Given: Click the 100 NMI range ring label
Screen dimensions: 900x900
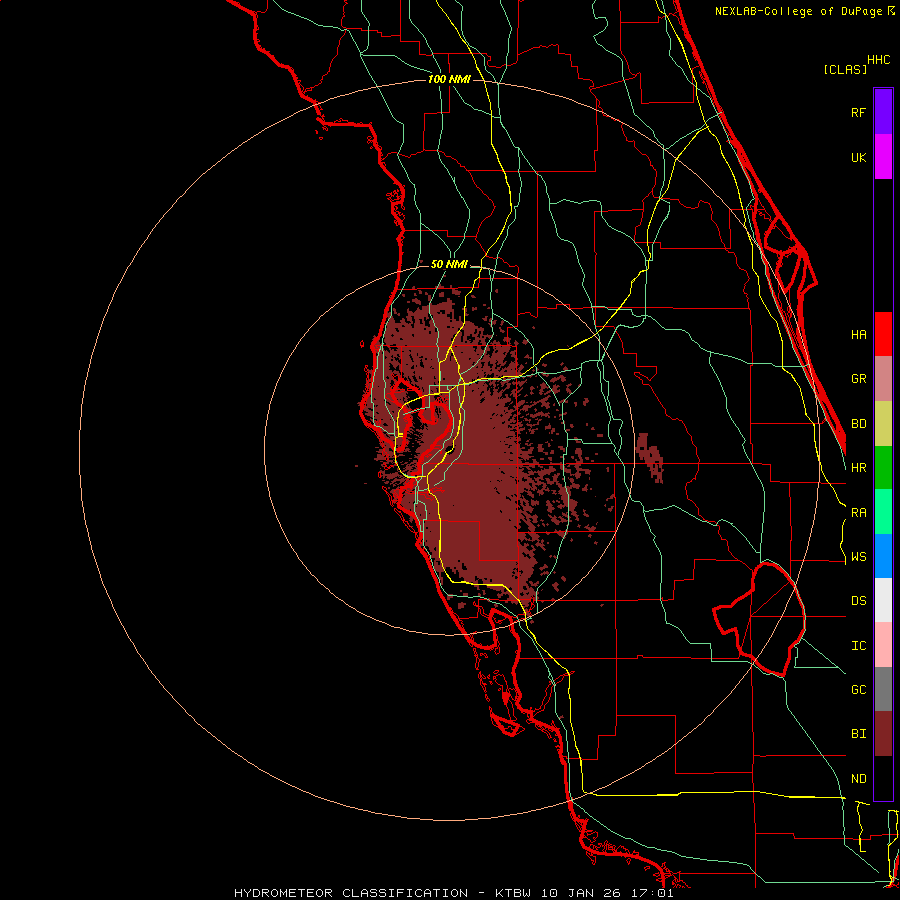Looking at the screenshot, I should tap(449, 79).
